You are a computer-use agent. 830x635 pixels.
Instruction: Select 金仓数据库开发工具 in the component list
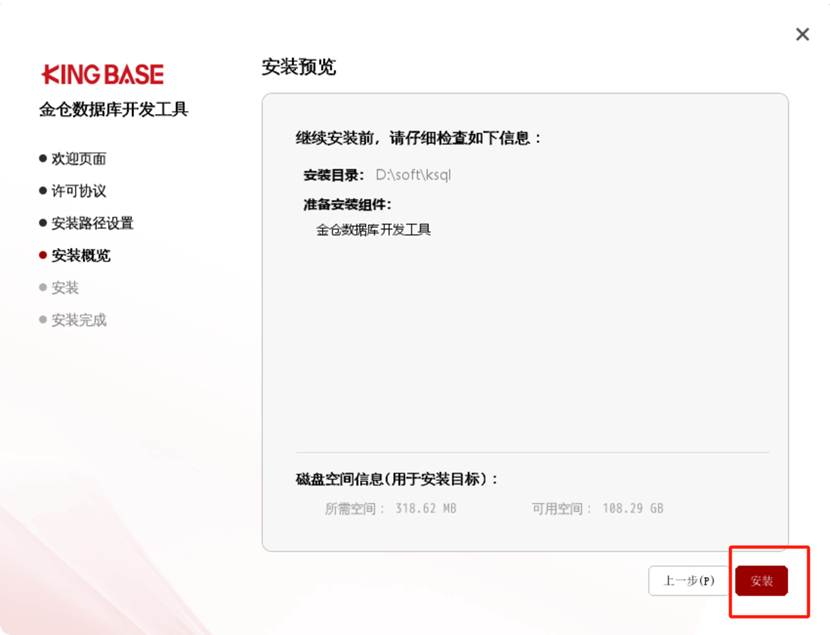tap(373, 230)
